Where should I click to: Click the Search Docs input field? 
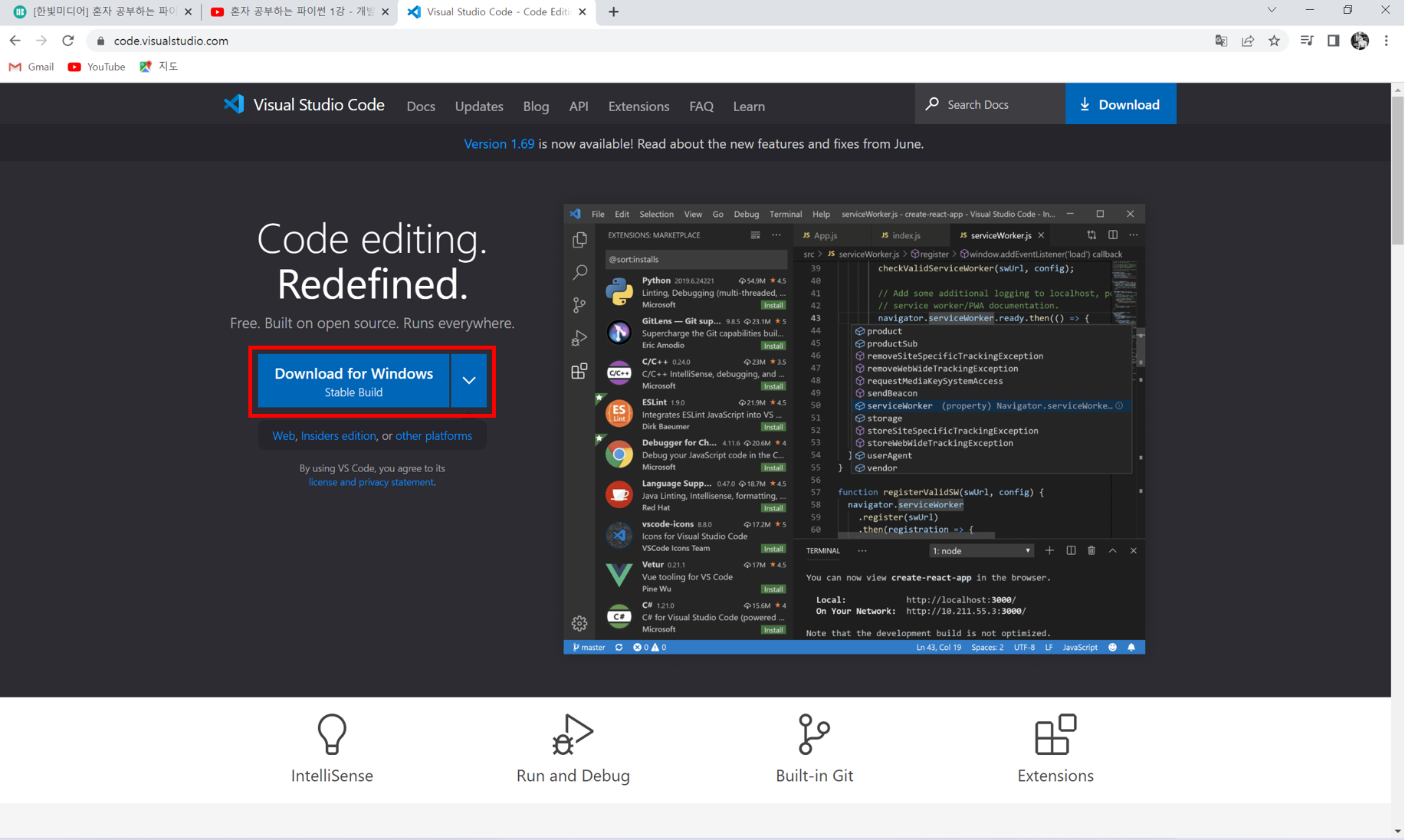[x=990, y=104]
